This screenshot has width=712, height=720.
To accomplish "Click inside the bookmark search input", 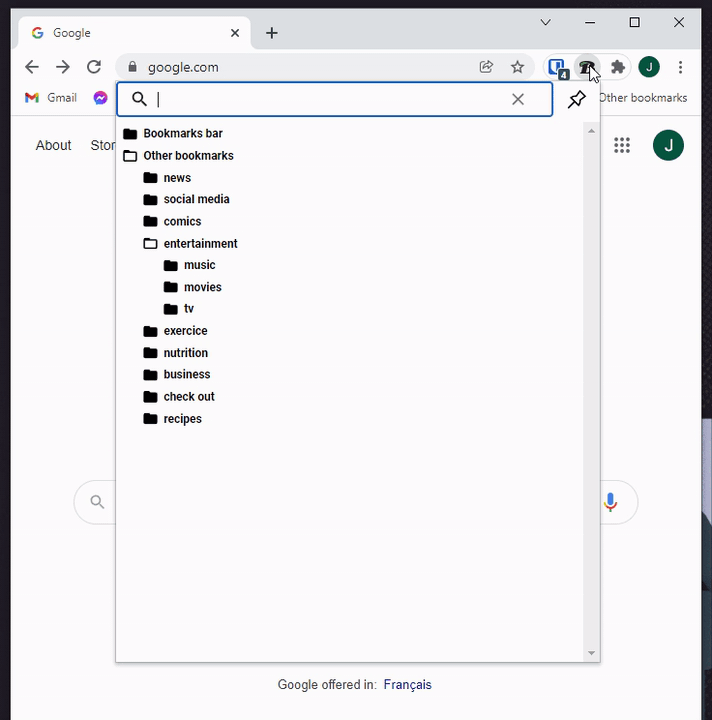I will pos(330,99).
